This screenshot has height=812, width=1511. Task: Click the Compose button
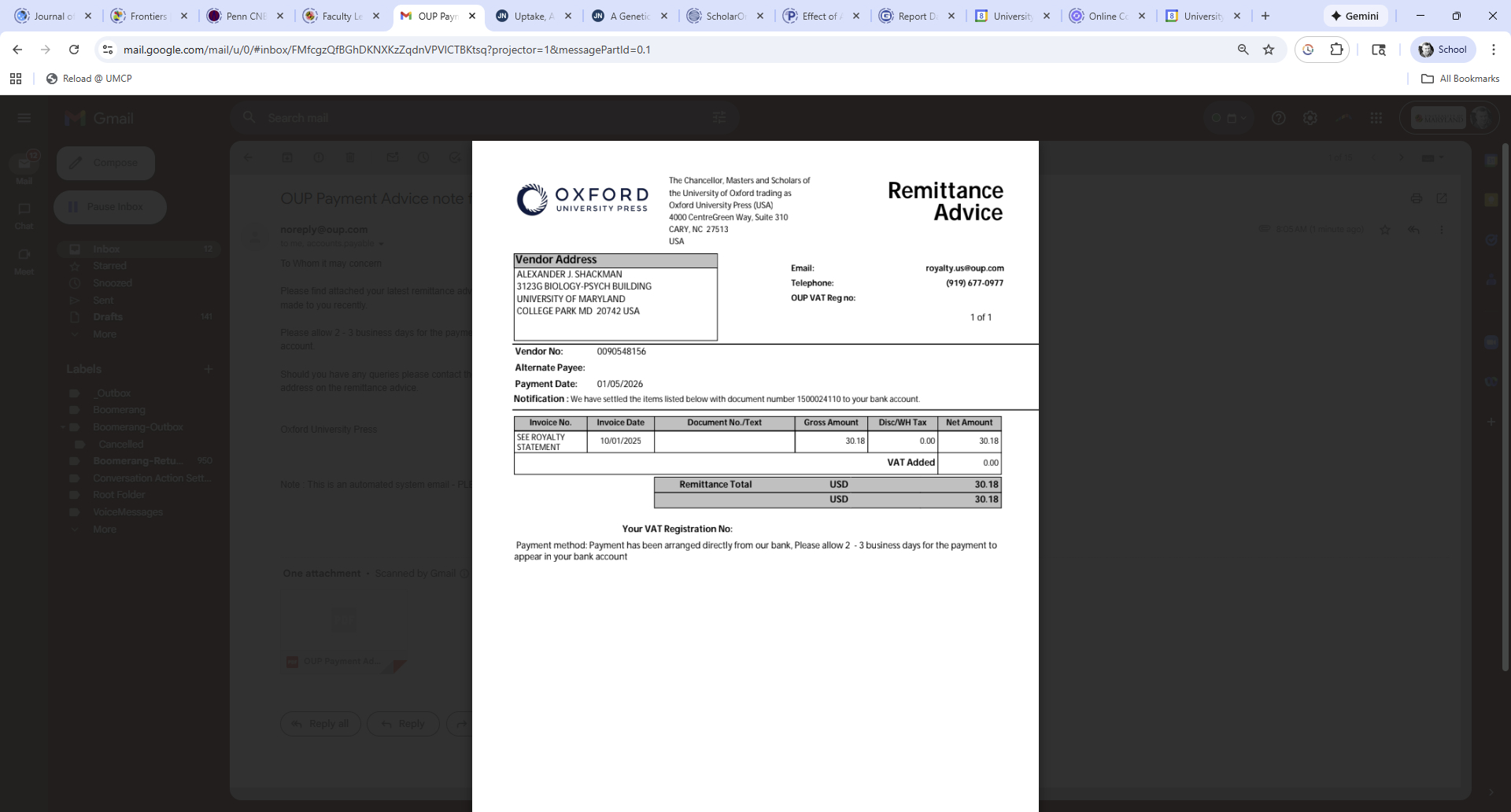pos(105,163)
